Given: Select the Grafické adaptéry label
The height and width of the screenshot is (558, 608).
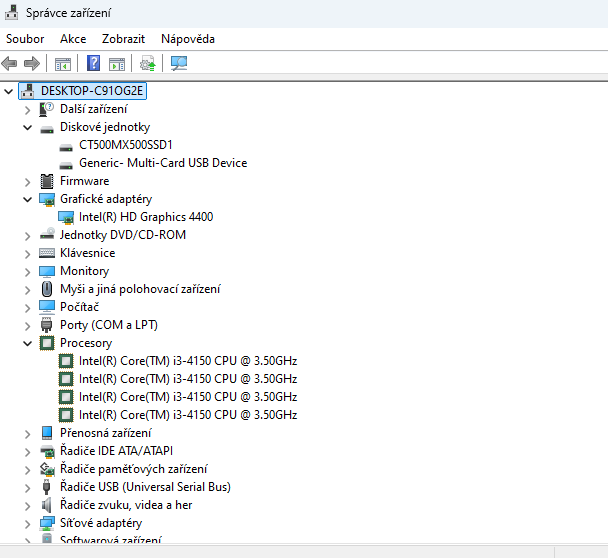Looking at the screenshot, I should [106, 199].
